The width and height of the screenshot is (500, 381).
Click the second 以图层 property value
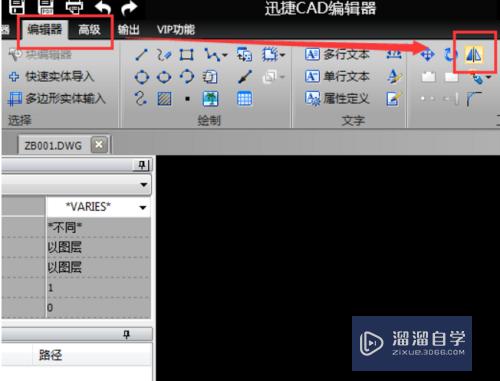(x=99, y=268)
